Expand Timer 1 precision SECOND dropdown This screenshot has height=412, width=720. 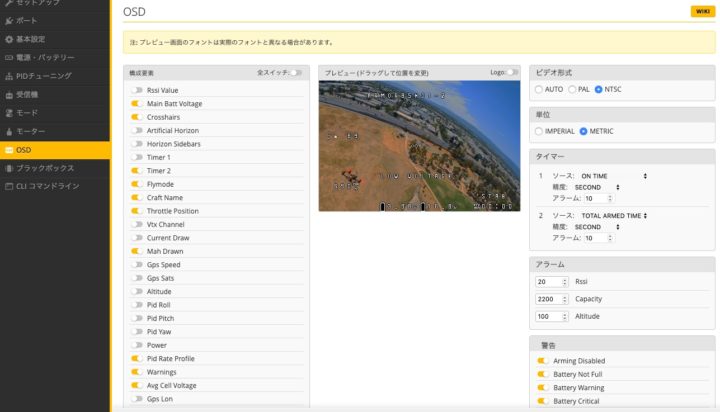click(597, 187)
